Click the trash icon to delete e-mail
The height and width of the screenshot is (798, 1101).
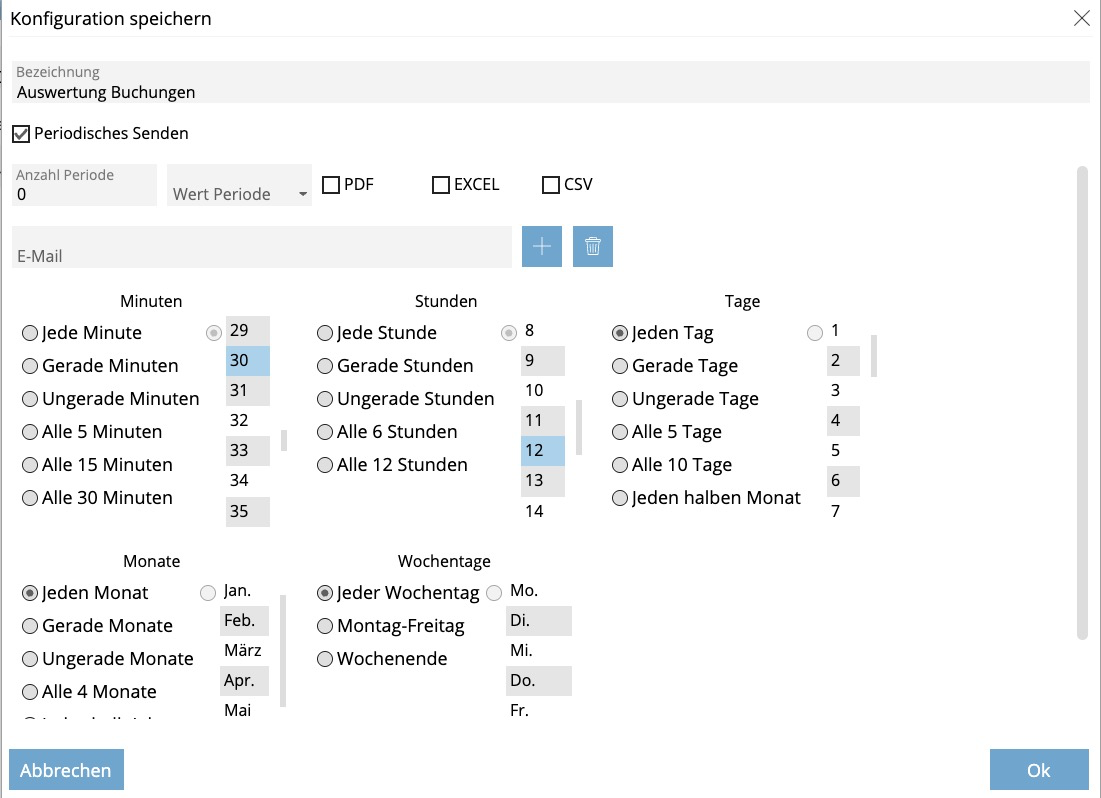593,247
